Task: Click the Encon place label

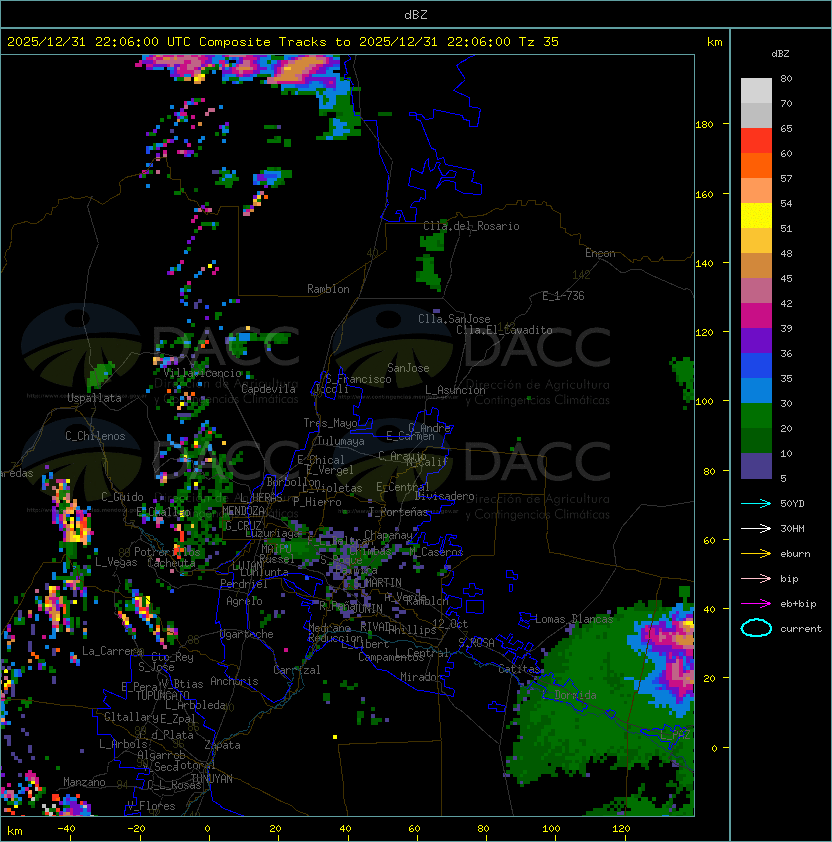Action: tap(600, 252)
